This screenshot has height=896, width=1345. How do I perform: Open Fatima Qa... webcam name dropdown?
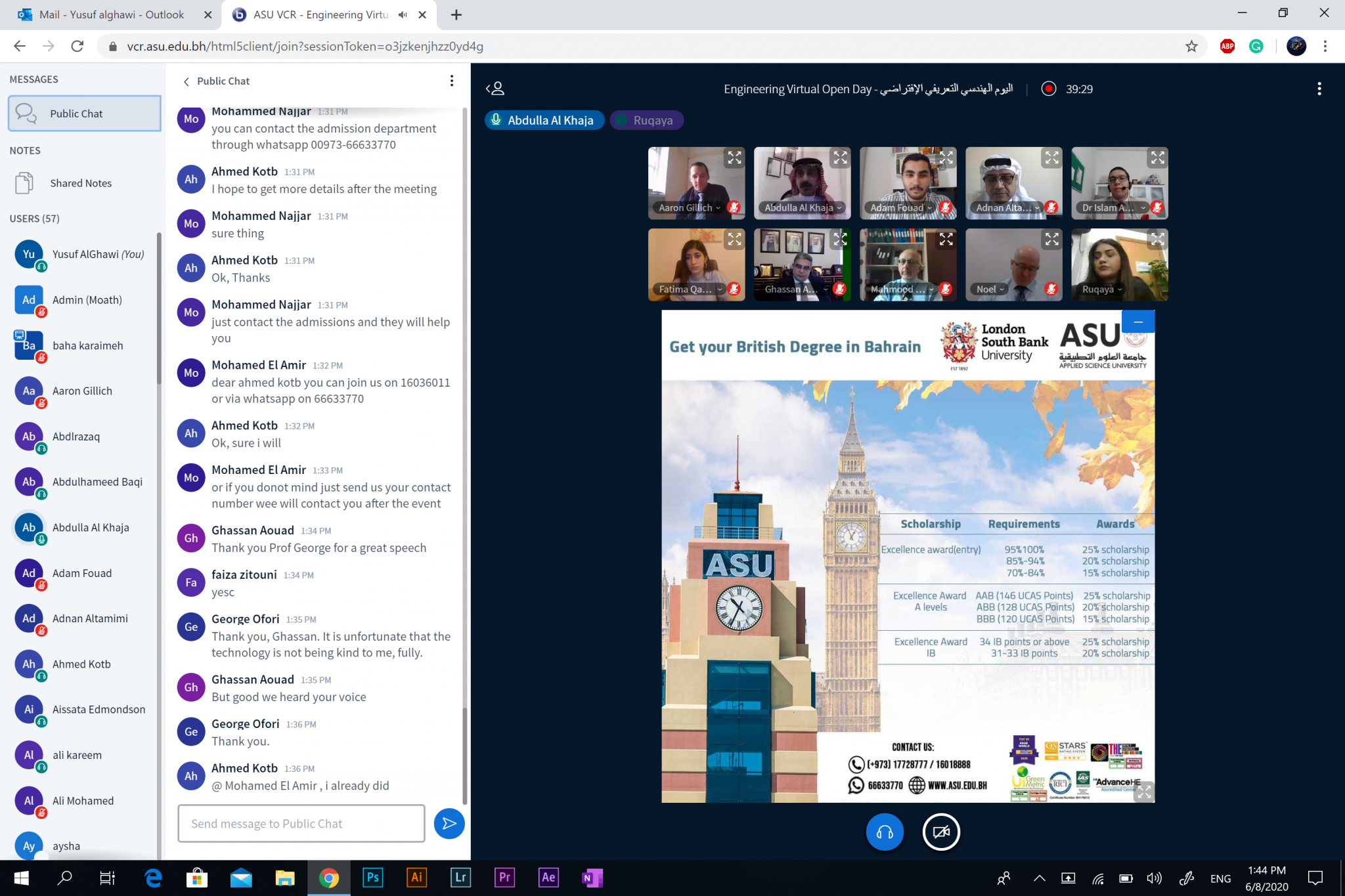pyautogui.click(x=691, y=289)
